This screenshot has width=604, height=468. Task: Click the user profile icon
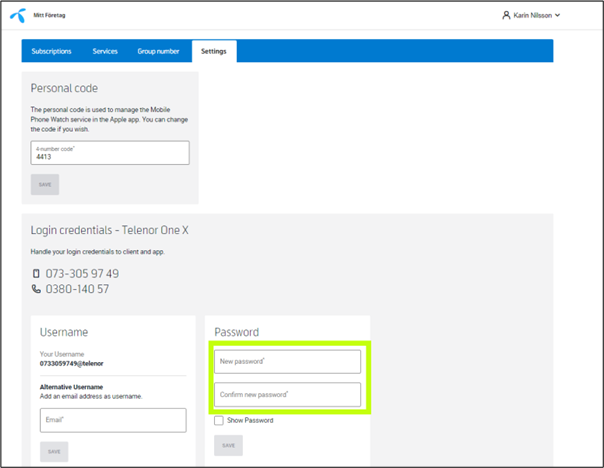click(x=506, y=15)
